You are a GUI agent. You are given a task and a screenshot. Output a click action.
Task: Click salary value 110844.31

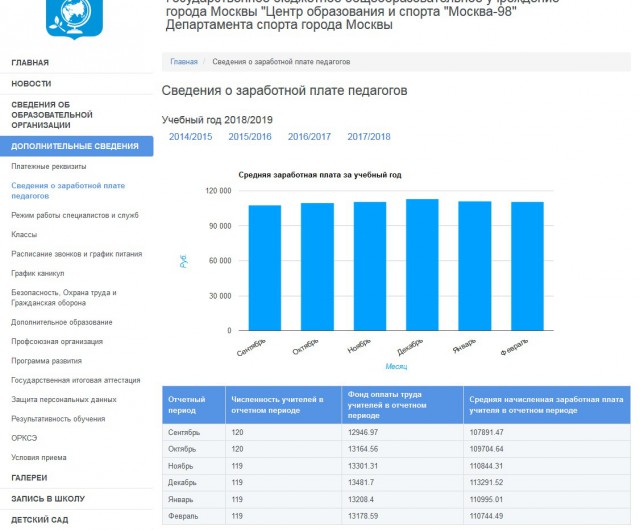[486, 466]
